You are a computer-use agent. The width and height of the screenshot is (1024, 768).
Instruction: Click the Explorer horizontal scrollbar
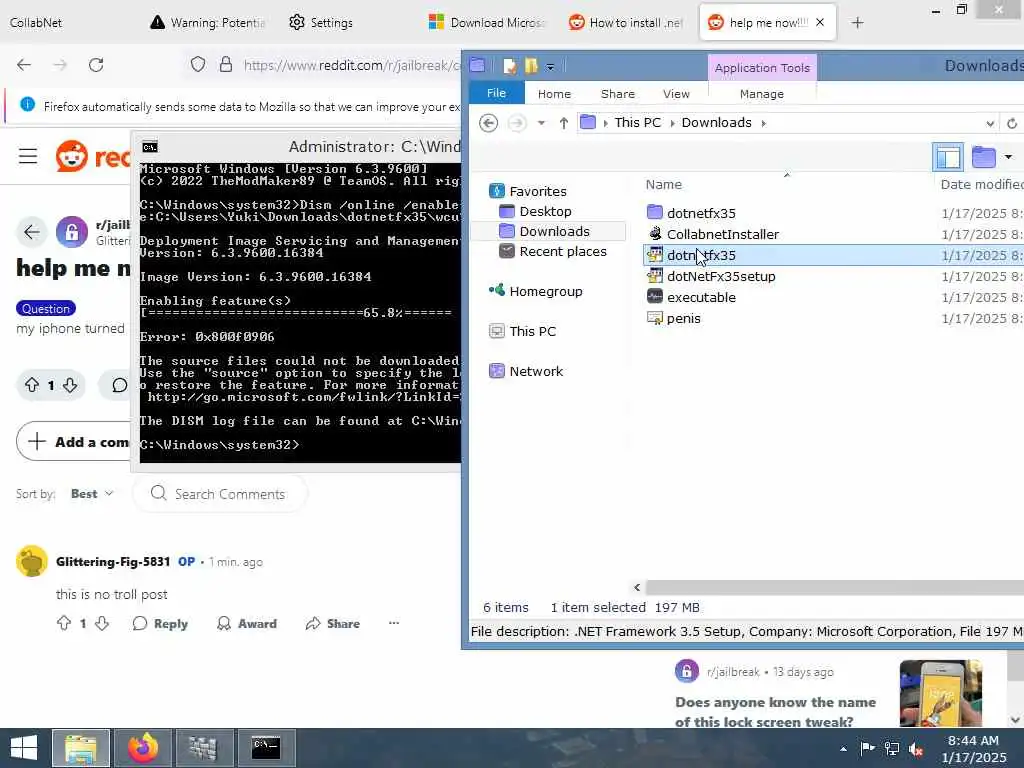pos(834,587)
